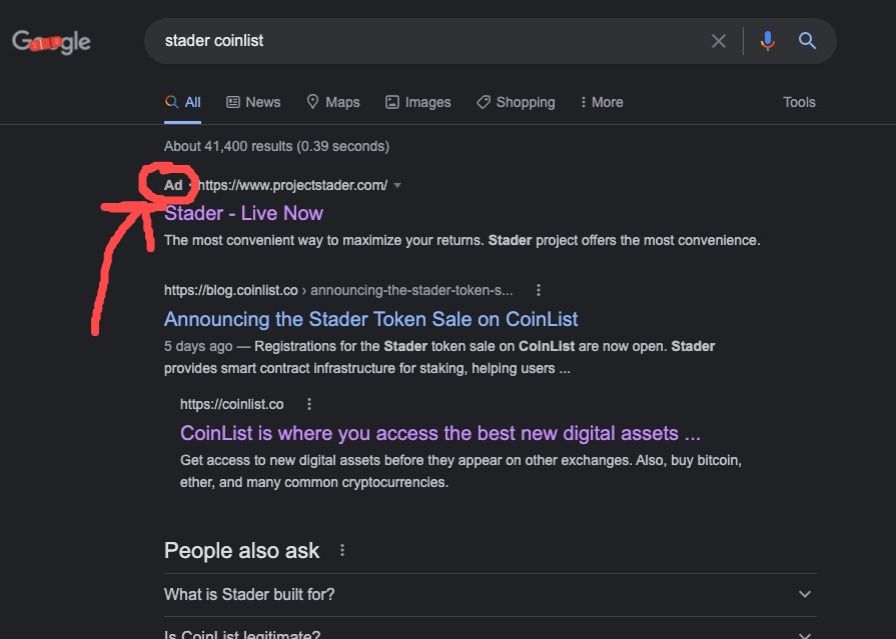Click the https://coinlist.co URL text
896x639 pixels.
[x=231, y=404]
